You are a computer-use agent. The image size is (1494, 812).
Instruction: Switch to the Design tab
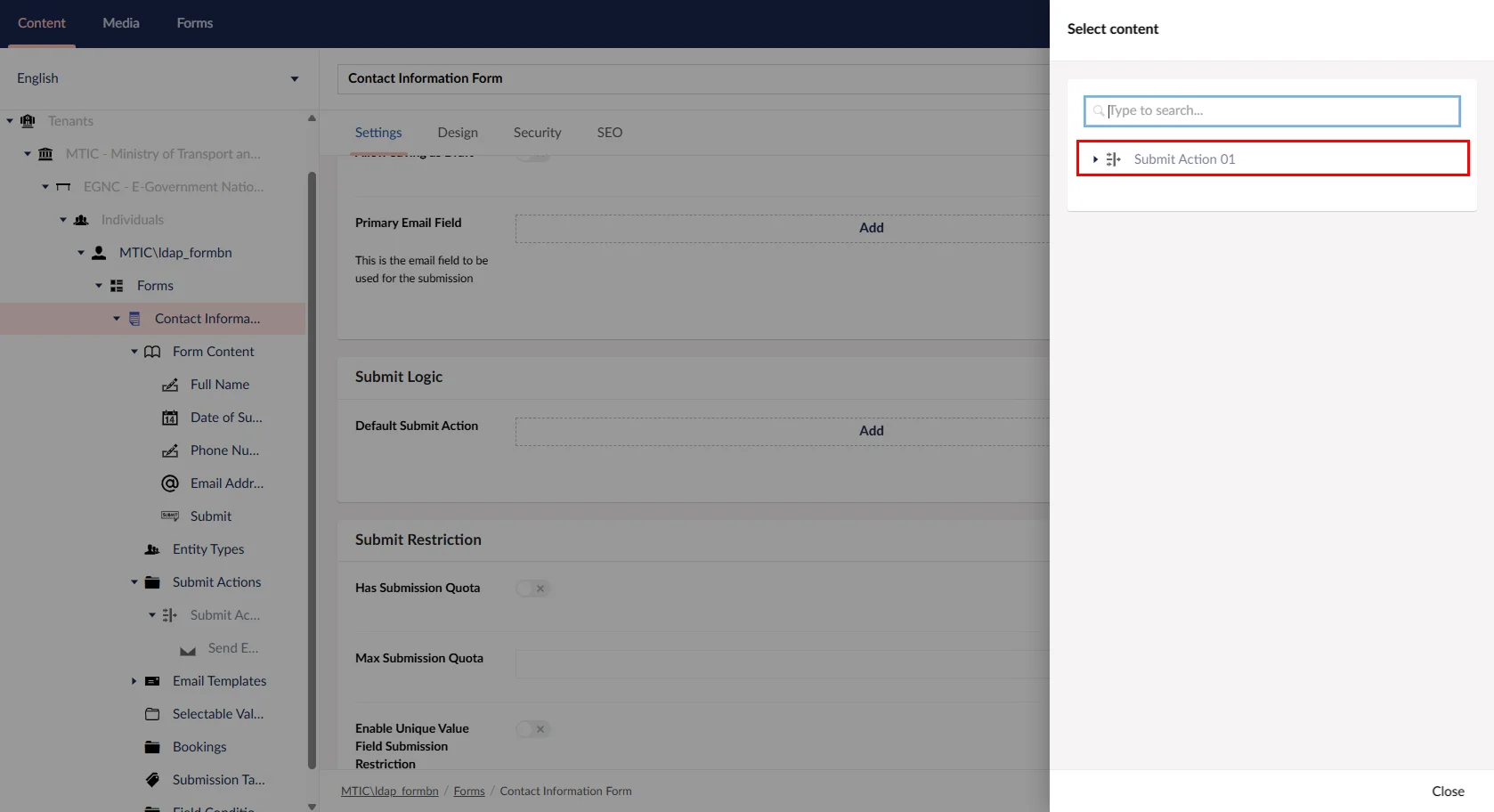[458, 133]
